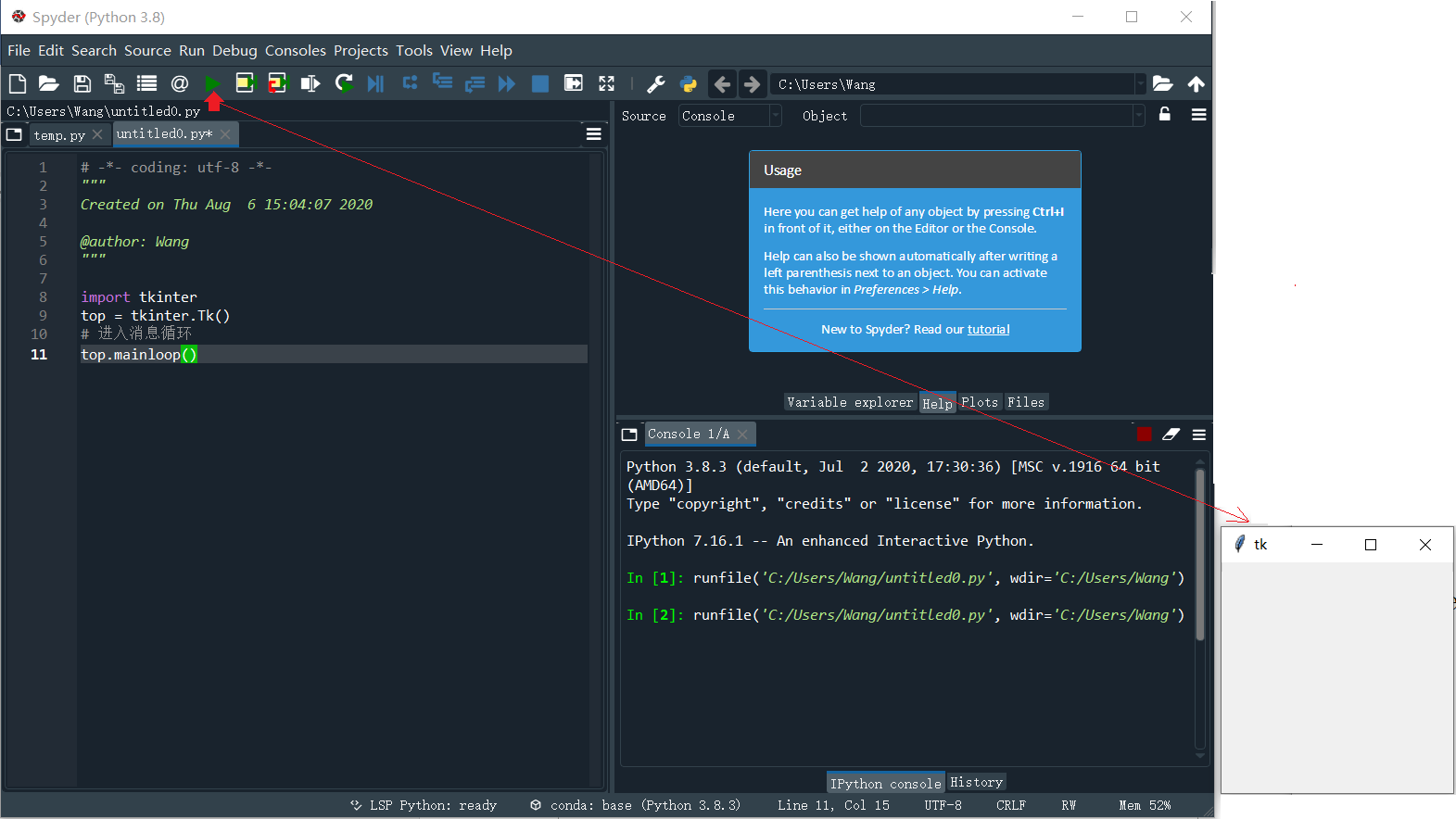This screenshot has width=1456, height=819.
Task: Go back to the previous directory
Action: tap(722, 83)
